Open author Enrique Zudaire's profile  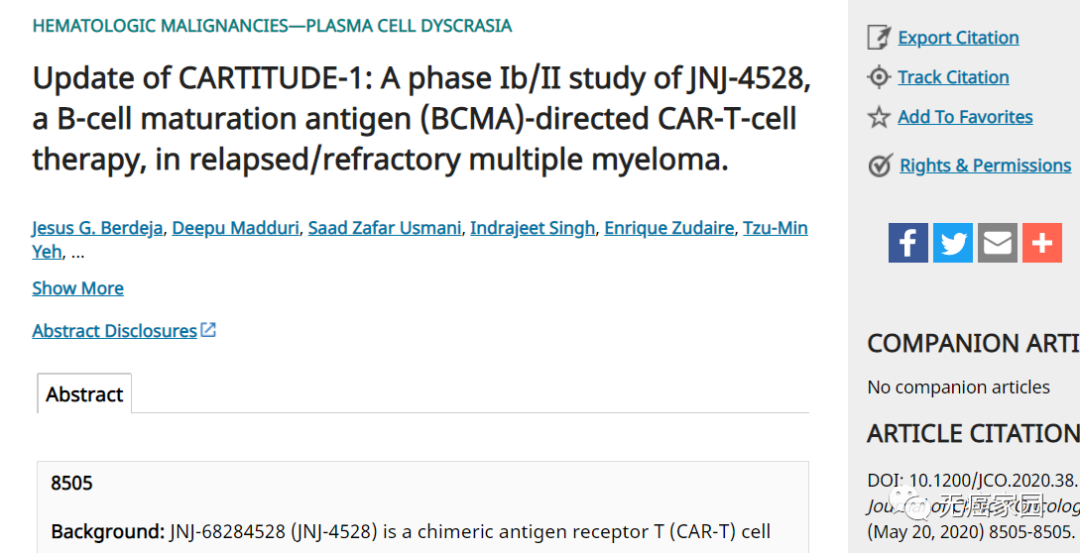pyautogui.click(x=670, y=228)
